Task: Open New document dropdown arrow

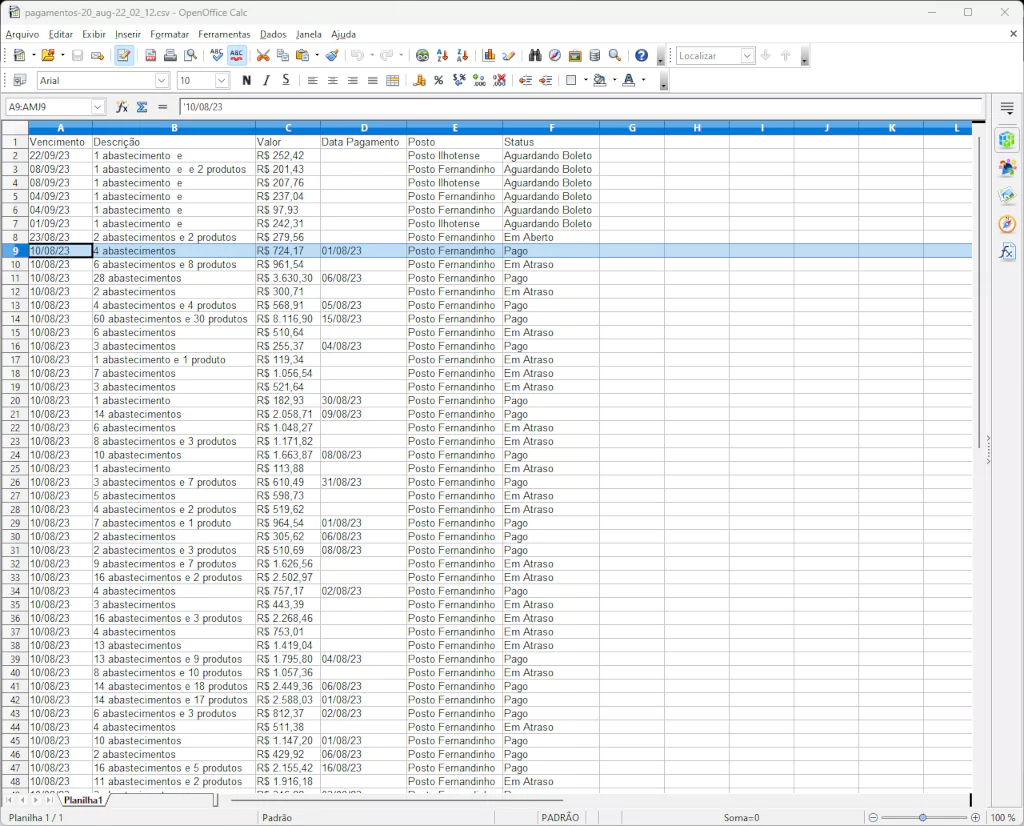Action: click(33, 56)
